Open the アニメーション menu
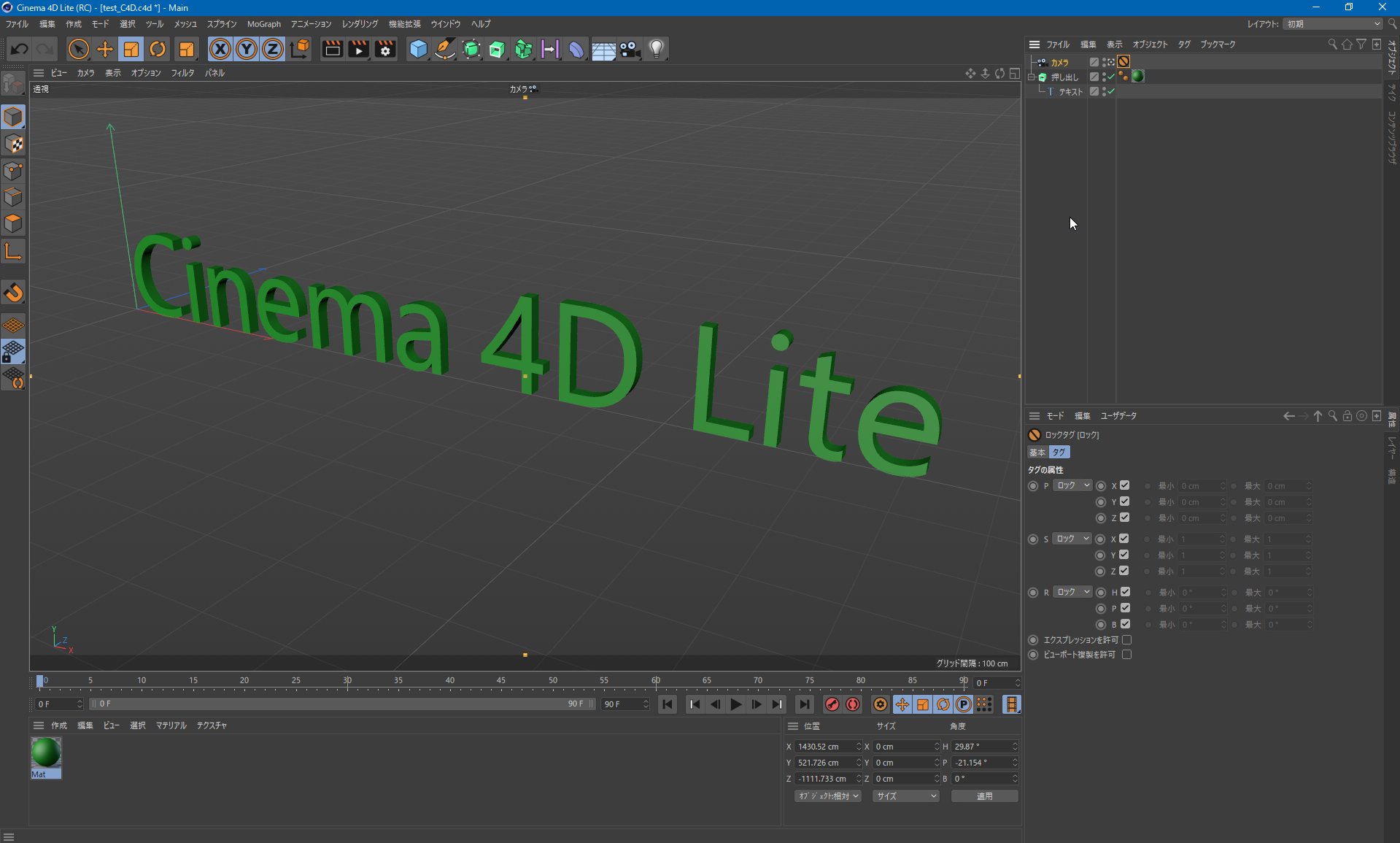 [311, 24]
